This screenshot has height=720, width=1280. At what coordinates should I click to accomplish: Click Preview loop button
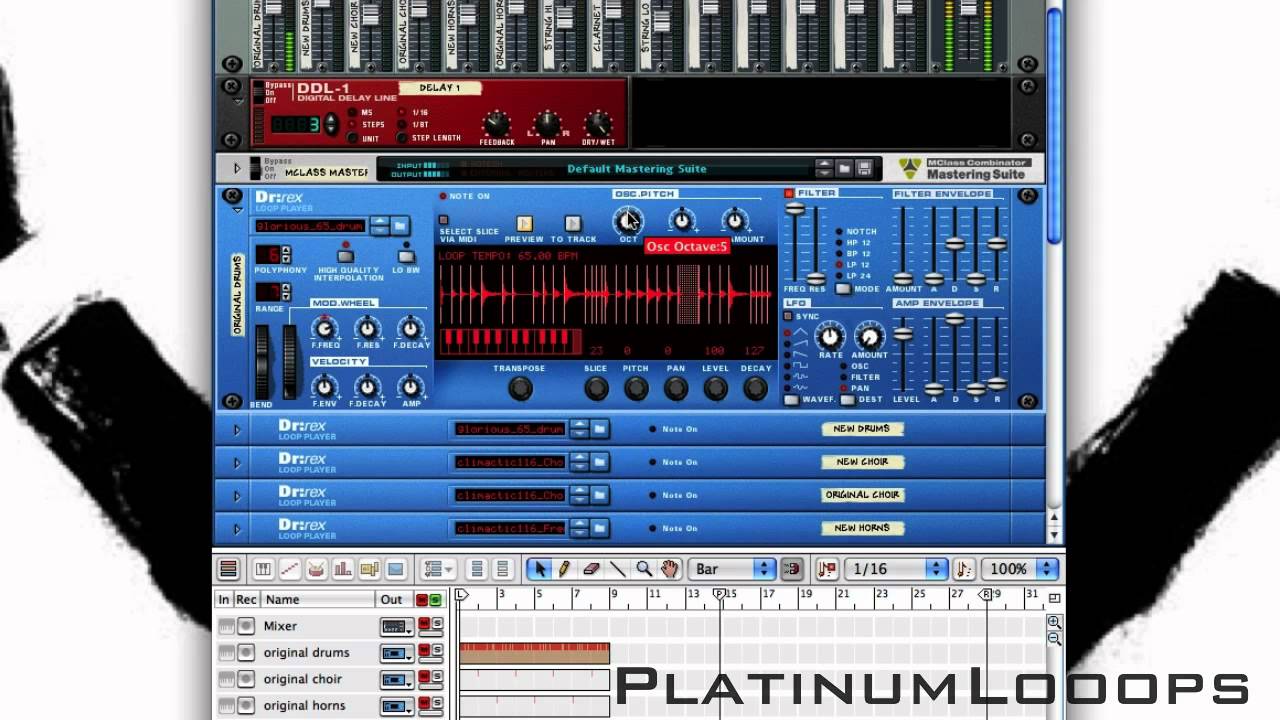(524, 224)
